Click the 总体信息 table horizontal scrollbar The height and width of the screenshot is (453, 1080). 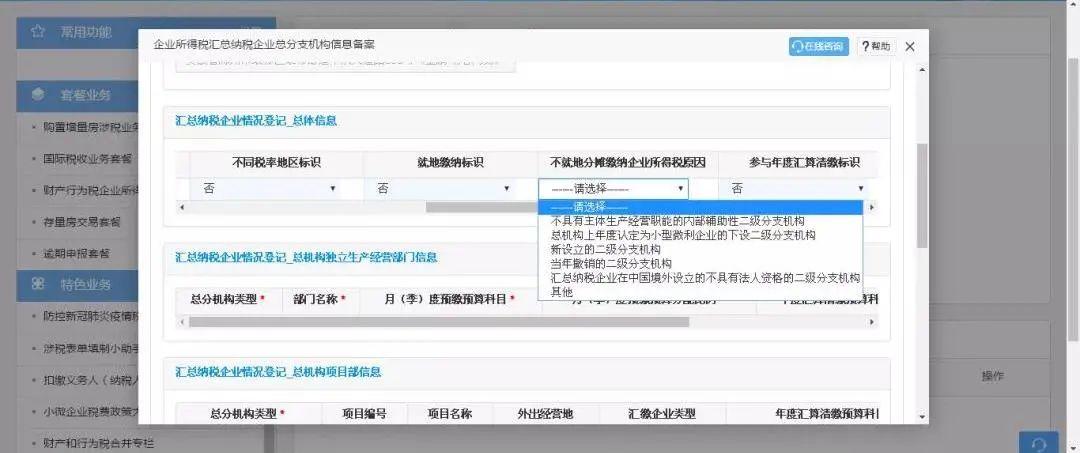point(482,207)
